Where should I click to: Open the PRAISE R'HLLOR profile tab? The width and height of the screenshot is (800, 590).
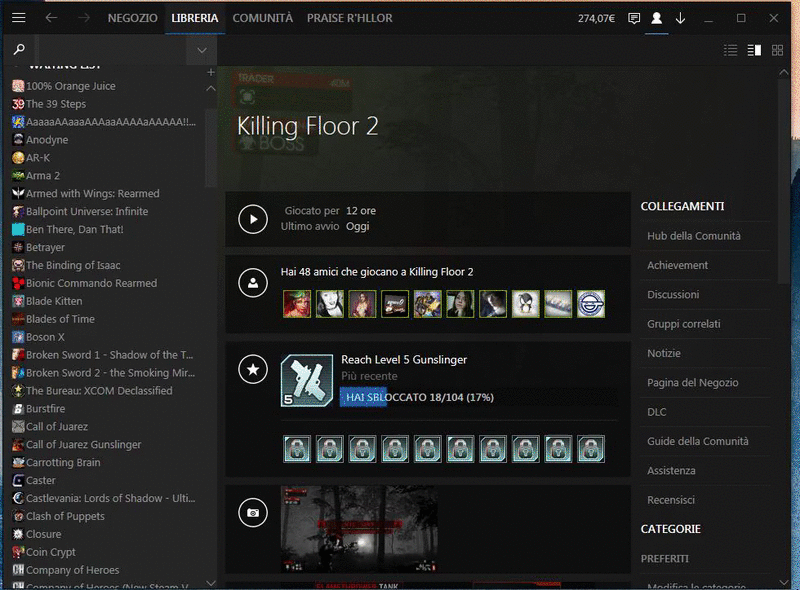click(349, 18)
